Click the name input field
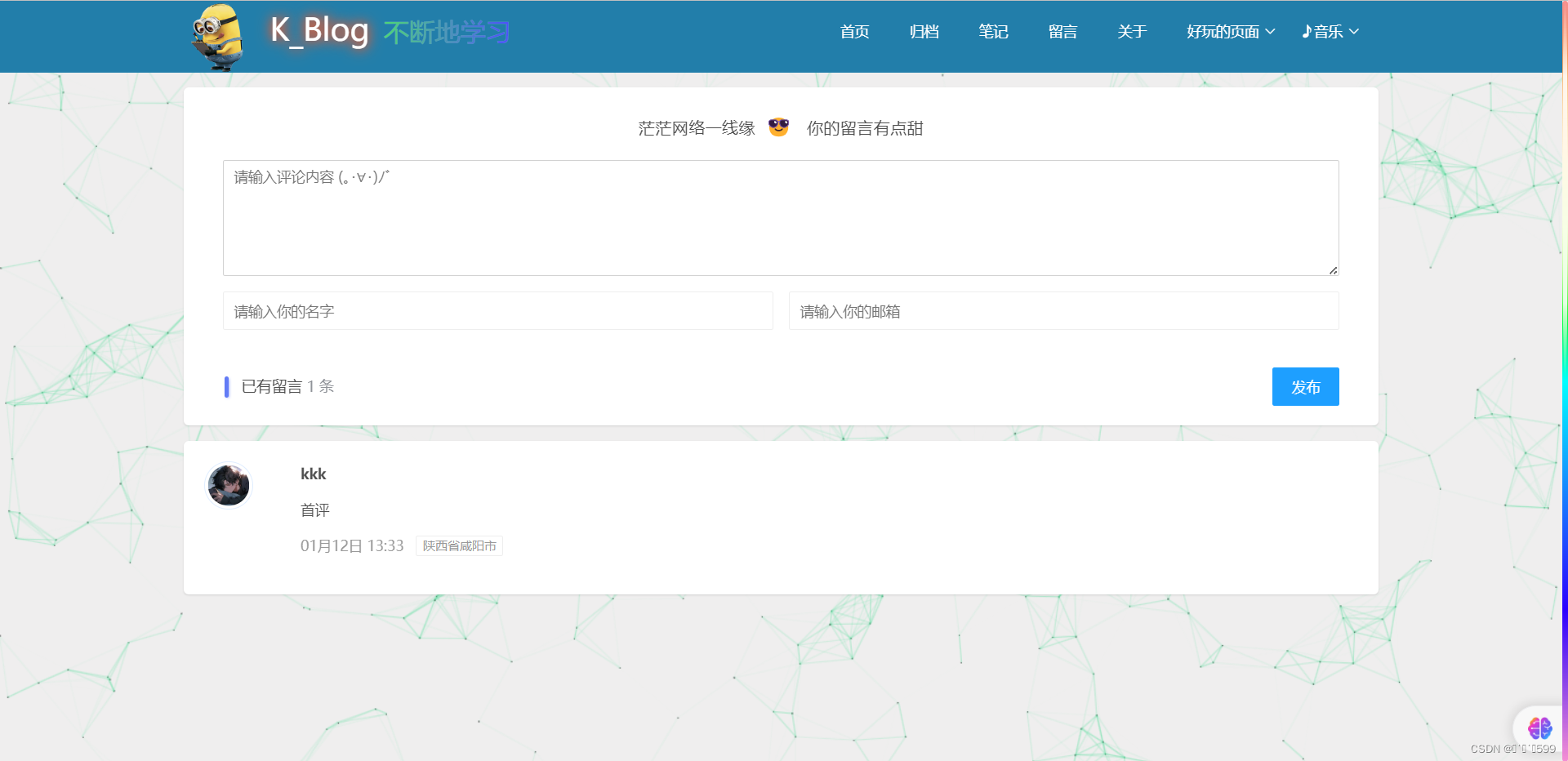 pos(498,311)
